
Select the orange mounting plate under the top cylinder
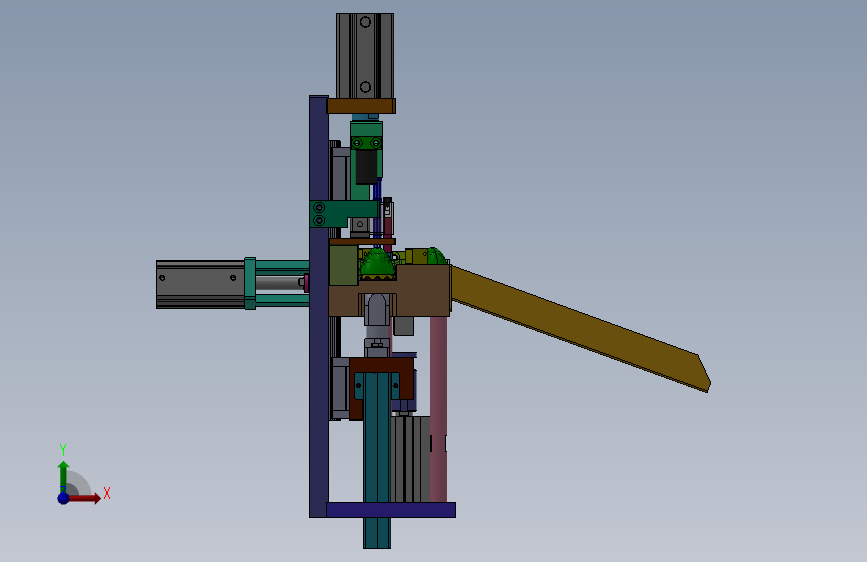tap(361, 106)
